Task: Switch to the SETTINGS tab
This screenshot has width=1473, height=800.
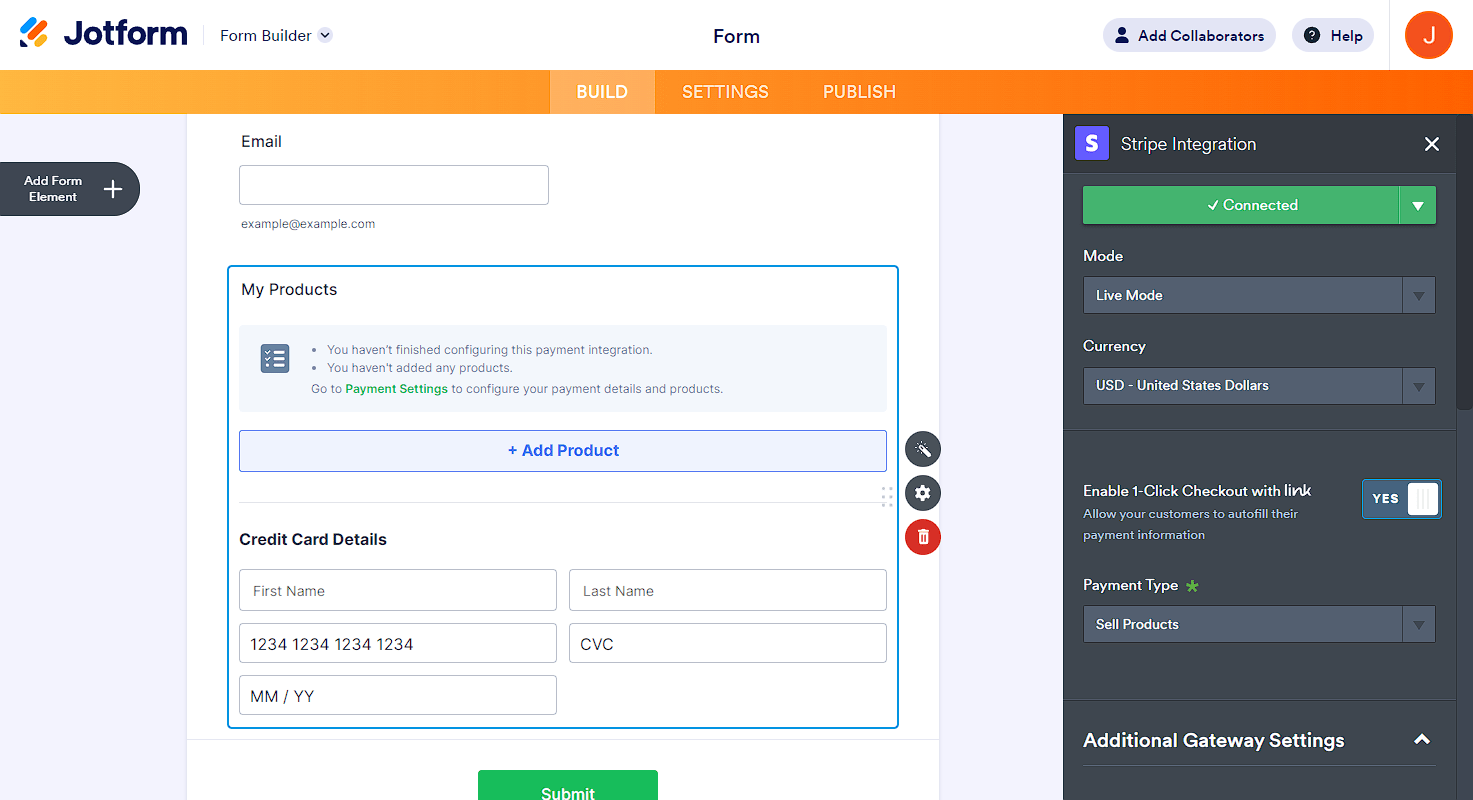Action: click(725, 92)
